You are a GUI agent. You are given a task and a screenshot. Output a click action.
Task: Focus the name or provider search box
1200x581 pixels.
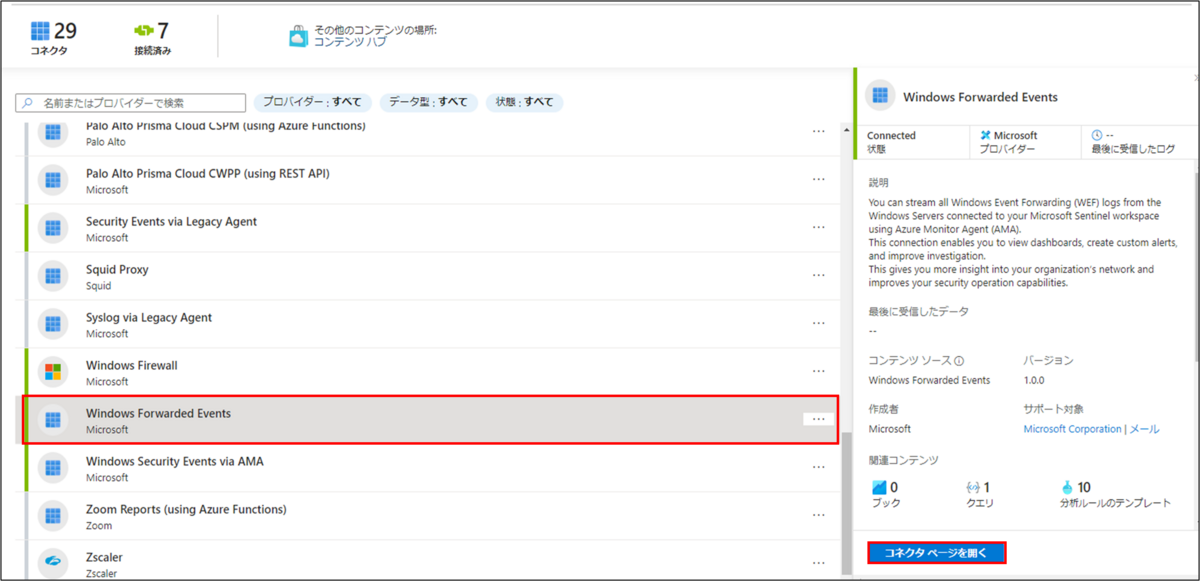pos(131,103)
